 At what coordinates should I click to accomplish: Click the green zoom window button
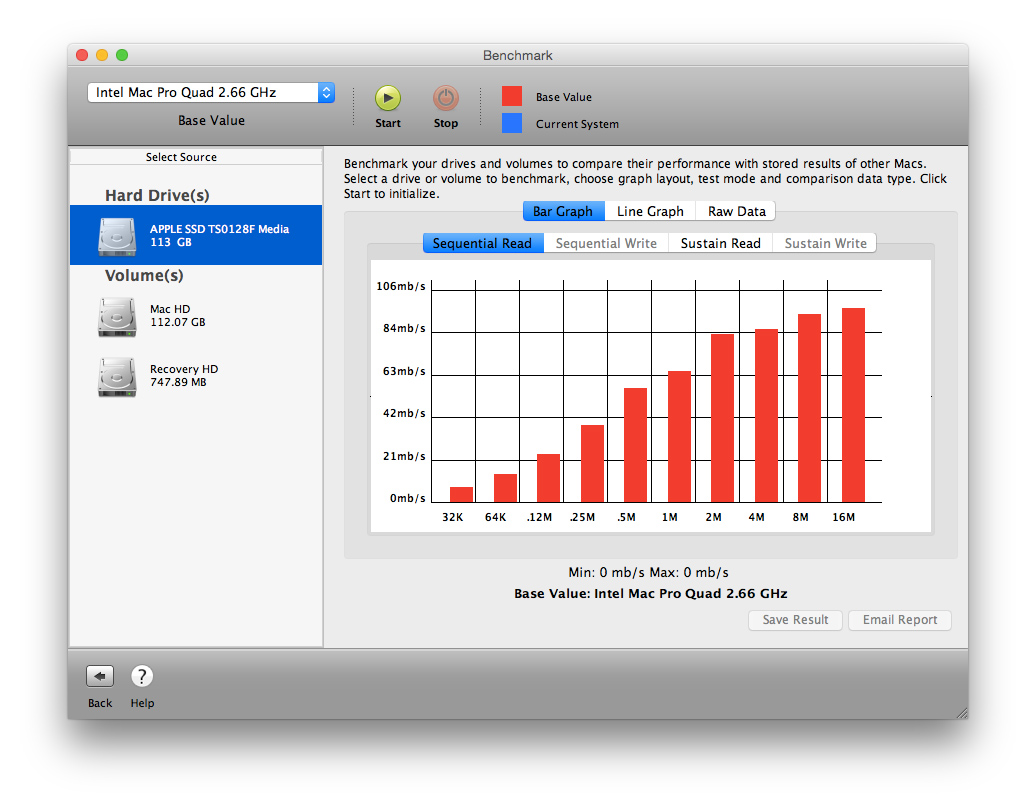(122, 55)
